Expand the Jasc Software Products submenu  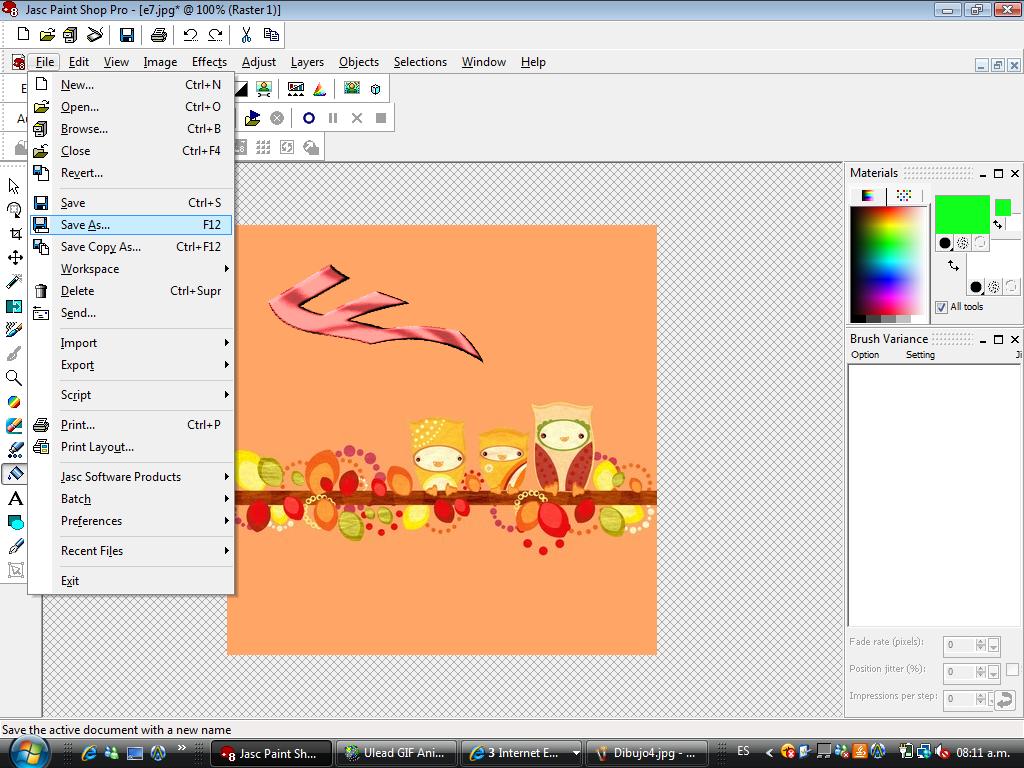(x=131, y=477)
